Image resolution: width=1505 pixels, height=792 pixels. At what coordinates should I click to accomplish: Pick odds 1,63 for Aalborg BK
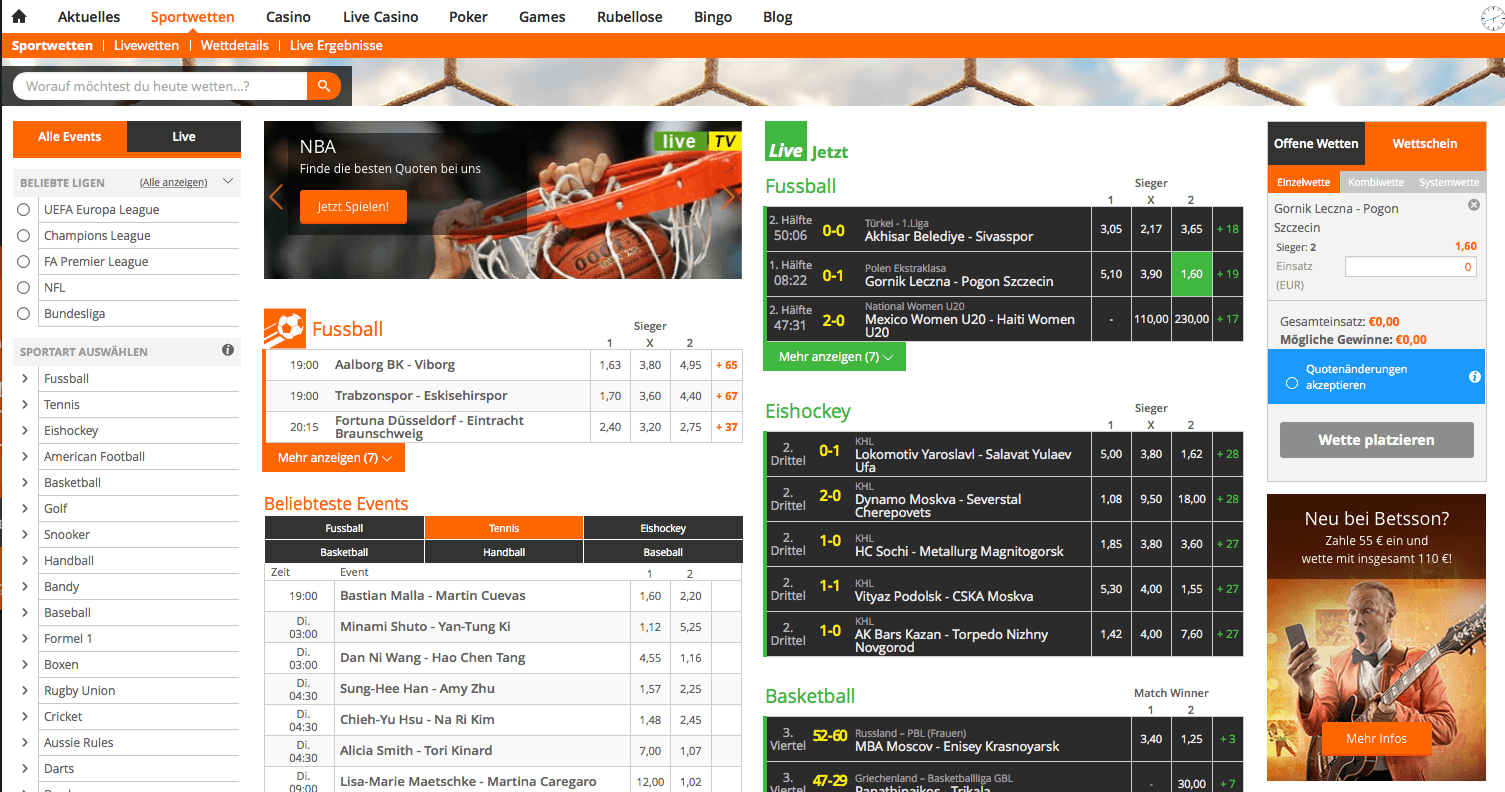pos(610,365)
